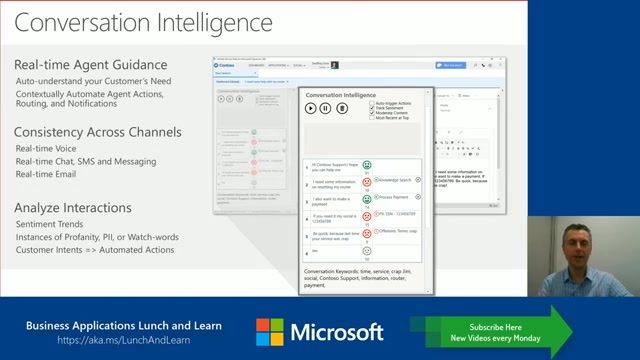The width and height of the screenshot is (640, 360).
Task: Click the red sad face scored 9
Action: pos(367,233)
